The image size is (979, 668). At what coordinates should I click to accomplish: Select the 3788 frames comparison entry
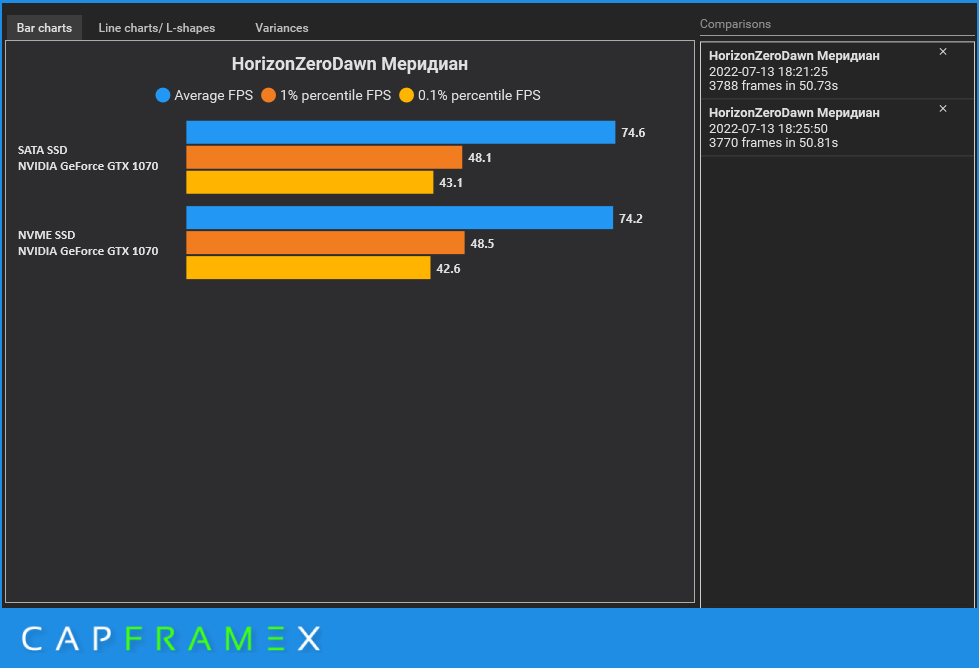(837, 71)
